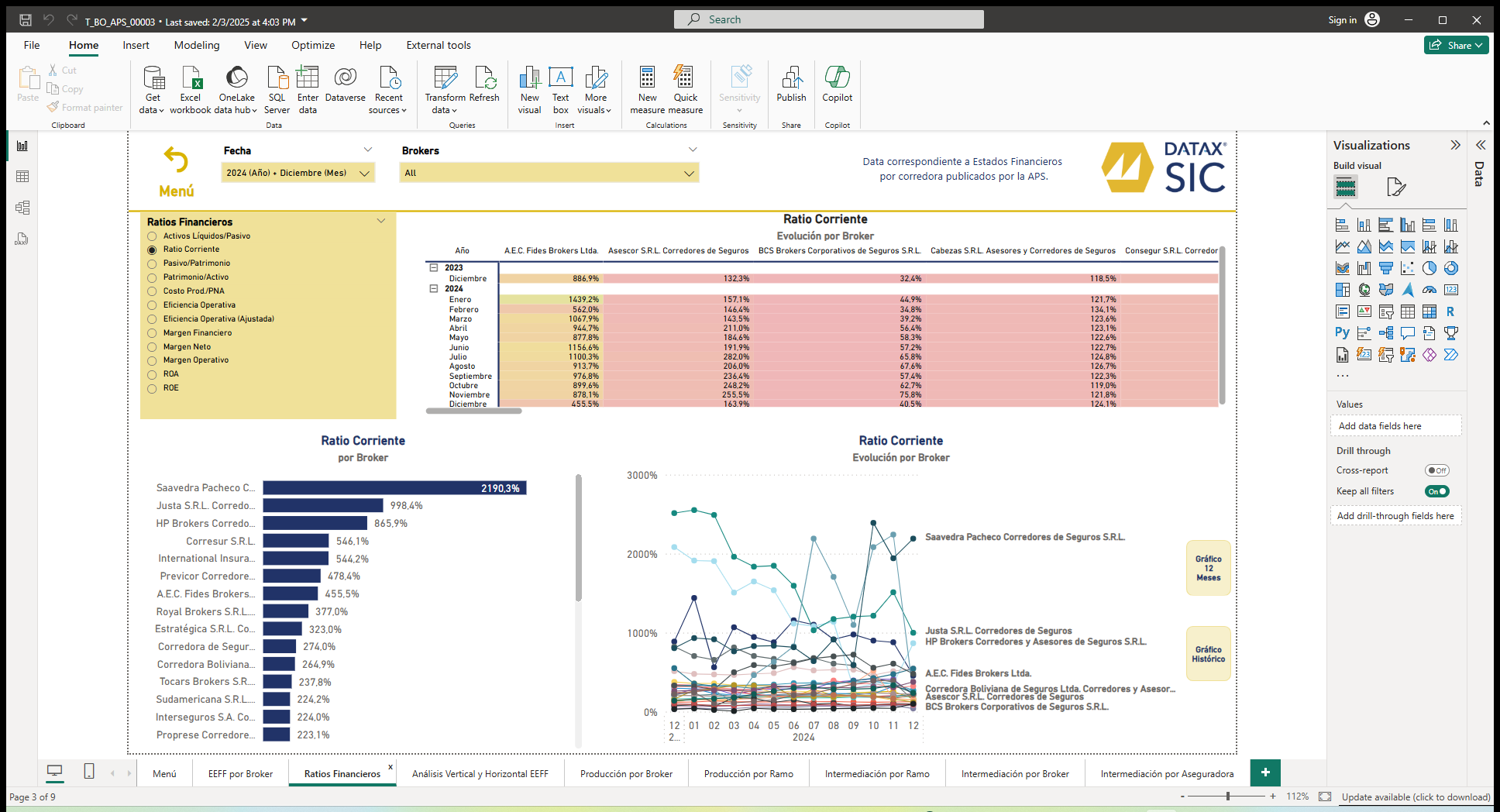This screenshot has height=812, width=1500.
Task: Select the Margen Neto radio button
Action: click(x=152, y=346)
